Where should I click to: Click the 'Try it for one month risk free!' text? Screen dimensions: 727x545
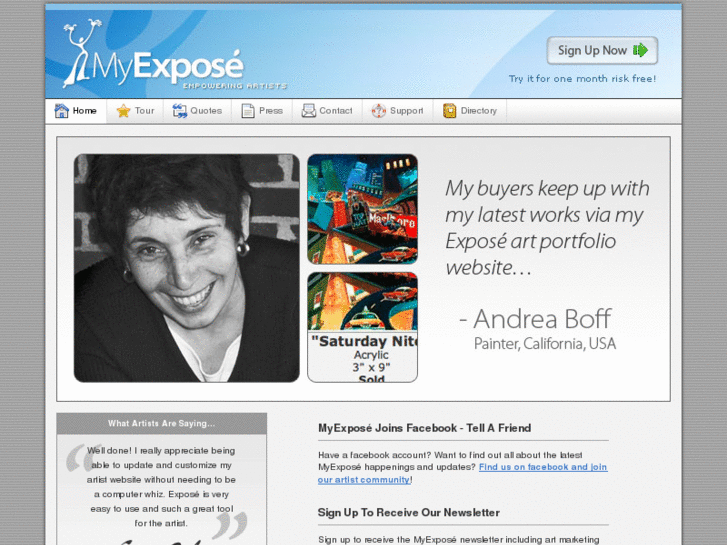click(582, 79)
